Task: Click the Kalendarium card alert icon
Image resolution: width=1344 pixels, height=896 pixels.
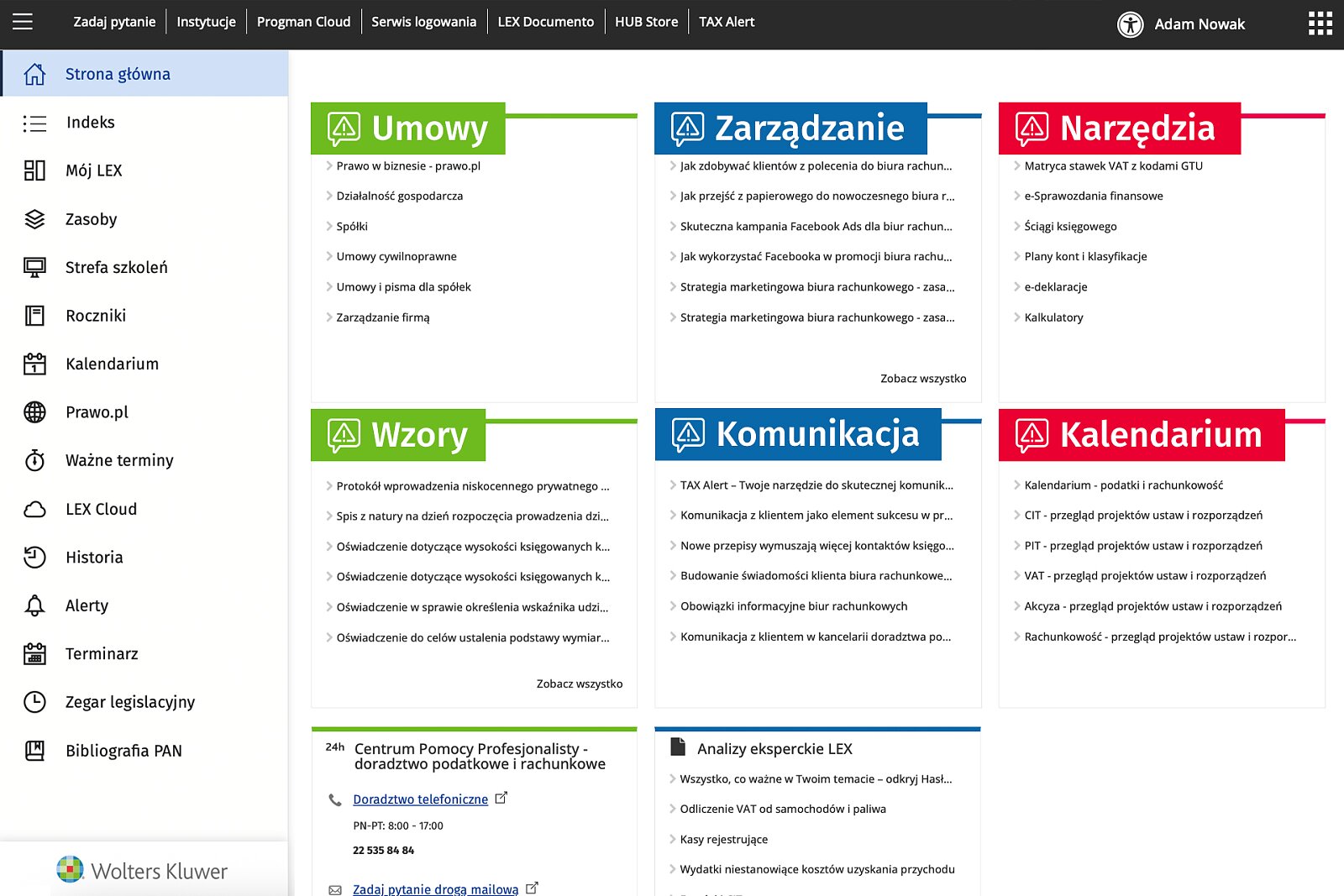Action: click(1032, 435)
